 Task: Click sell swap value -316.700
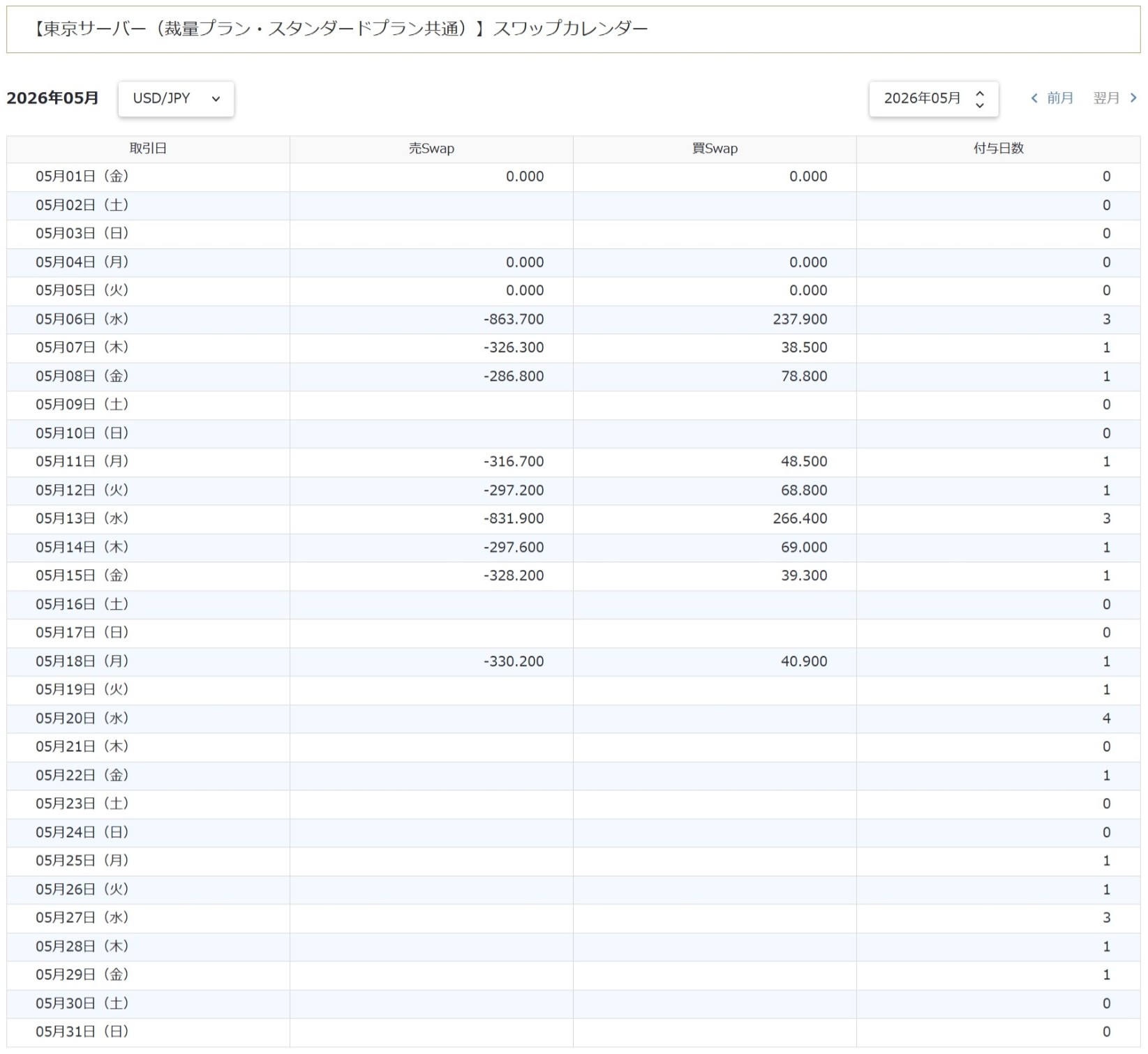pyautogui.click(x=514, y=462)
